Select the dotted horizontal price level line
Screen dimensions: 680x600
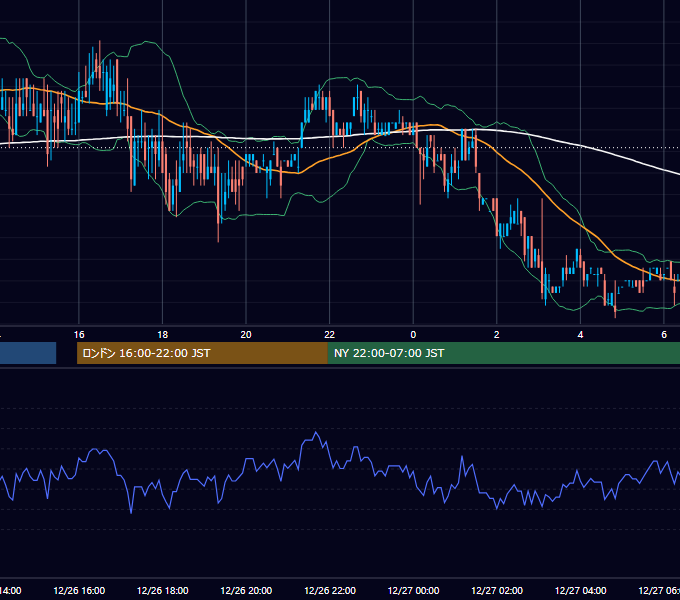340,147
